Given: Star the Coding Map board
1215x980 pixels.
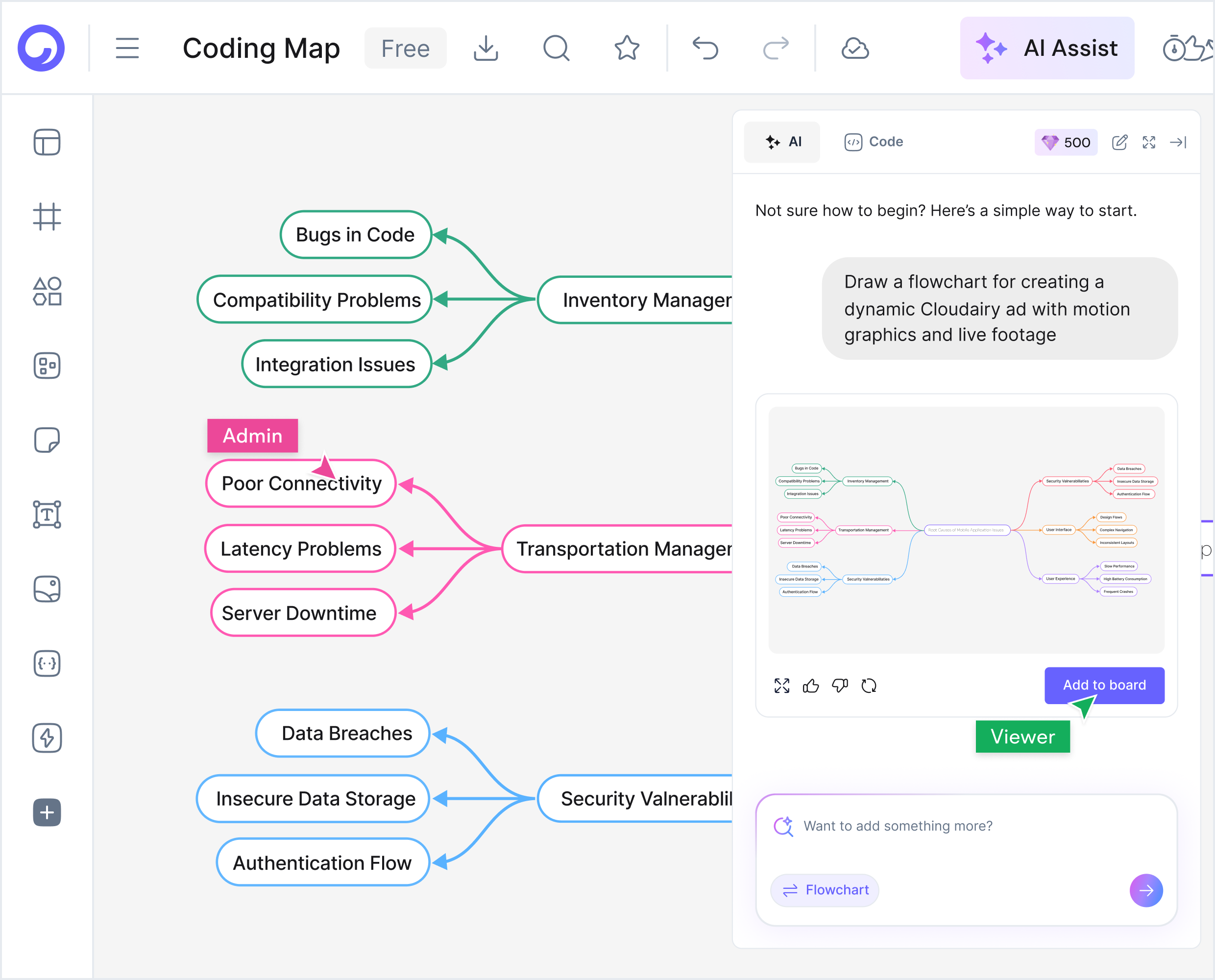Looking at the screenshot, I should click(x=627, y=48).
